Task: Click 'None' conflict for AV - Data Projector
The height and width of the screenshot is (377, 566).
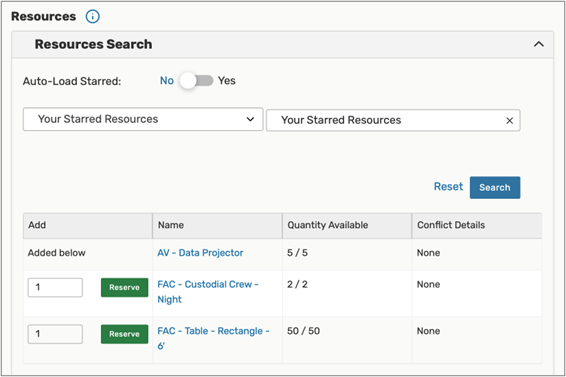Action: click(428, 253)
